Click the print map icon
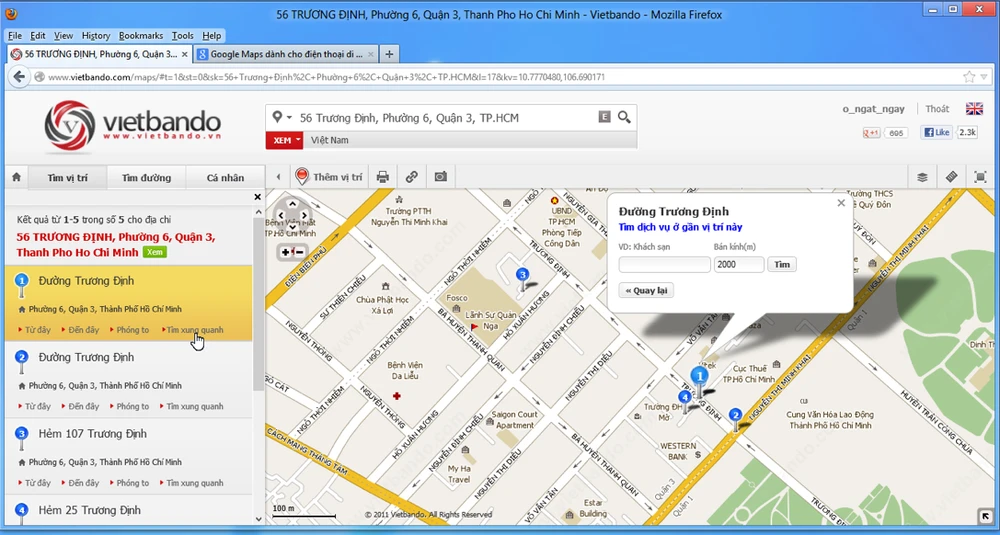 [x=382, y=177]
